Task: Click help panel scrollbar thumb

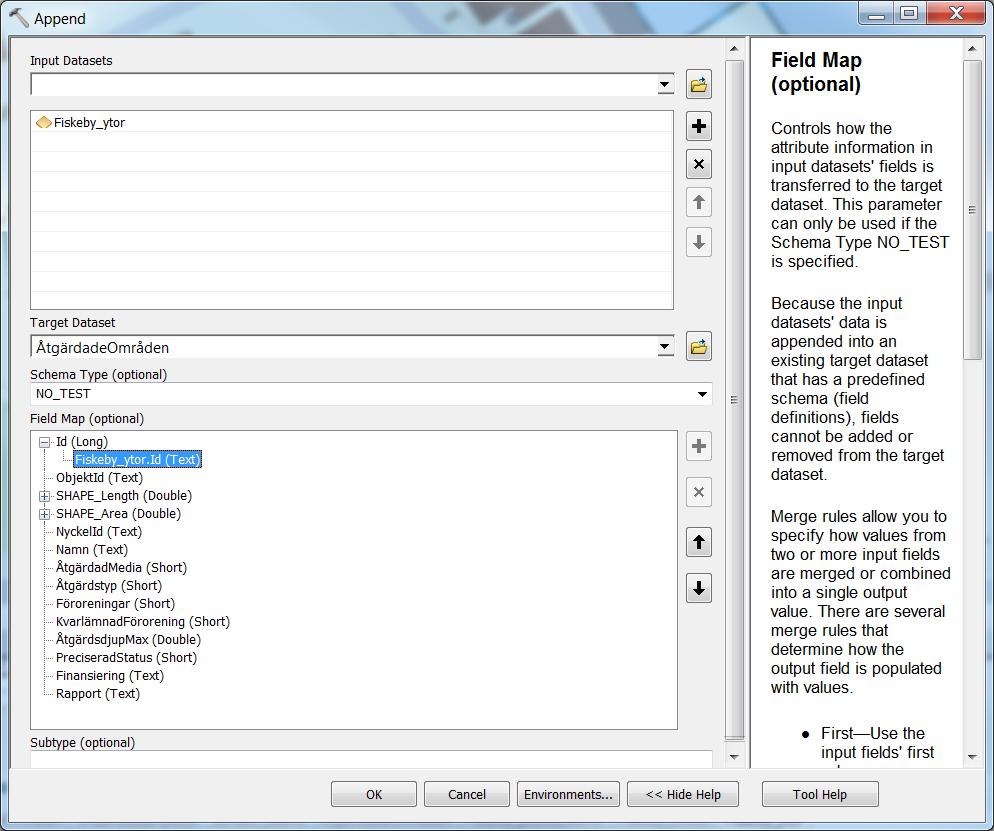Action: [x=972, y=209]
